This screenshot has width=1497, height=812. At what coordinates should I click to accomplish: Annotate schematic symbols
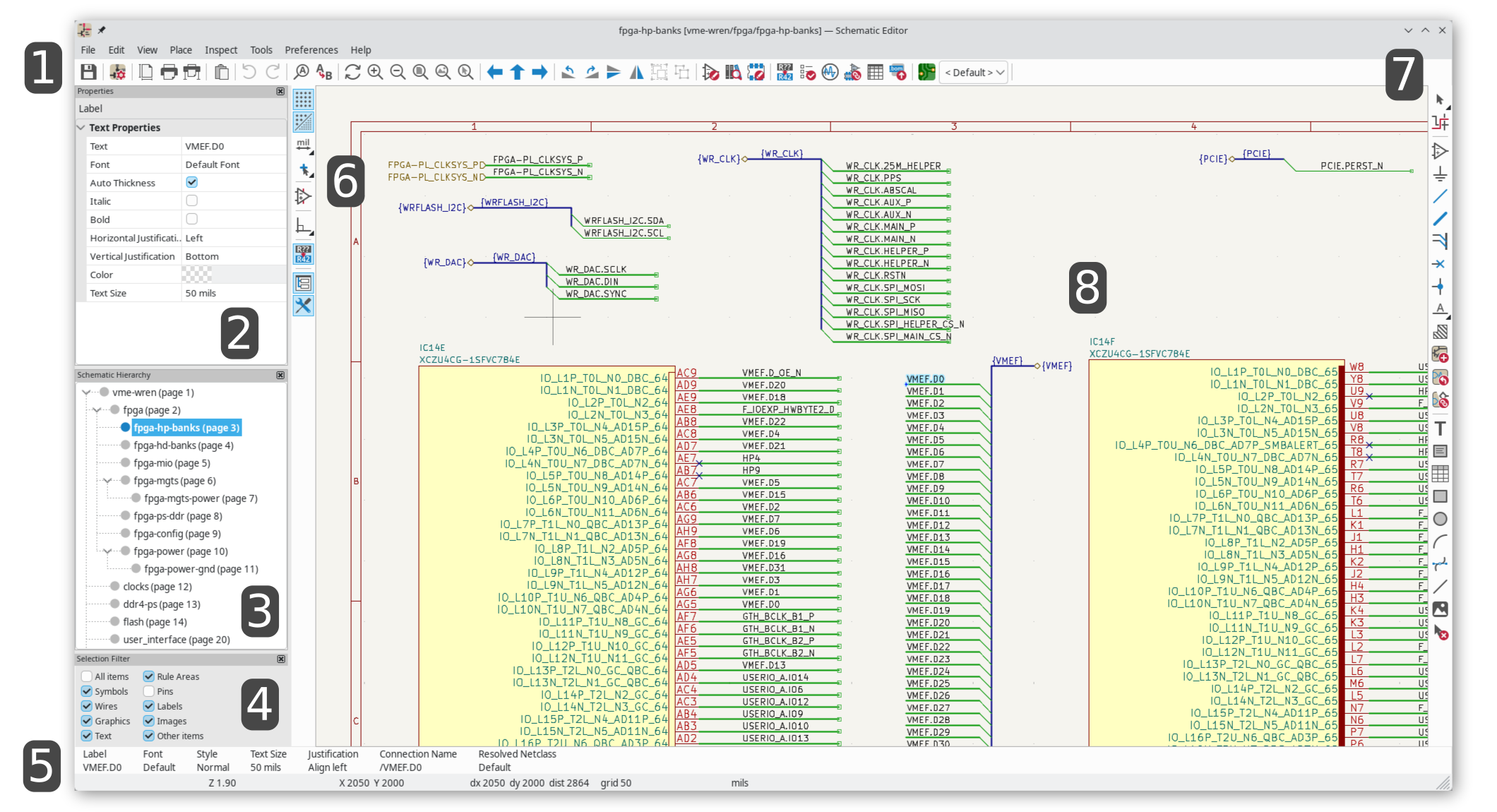[x=784, y=72]
